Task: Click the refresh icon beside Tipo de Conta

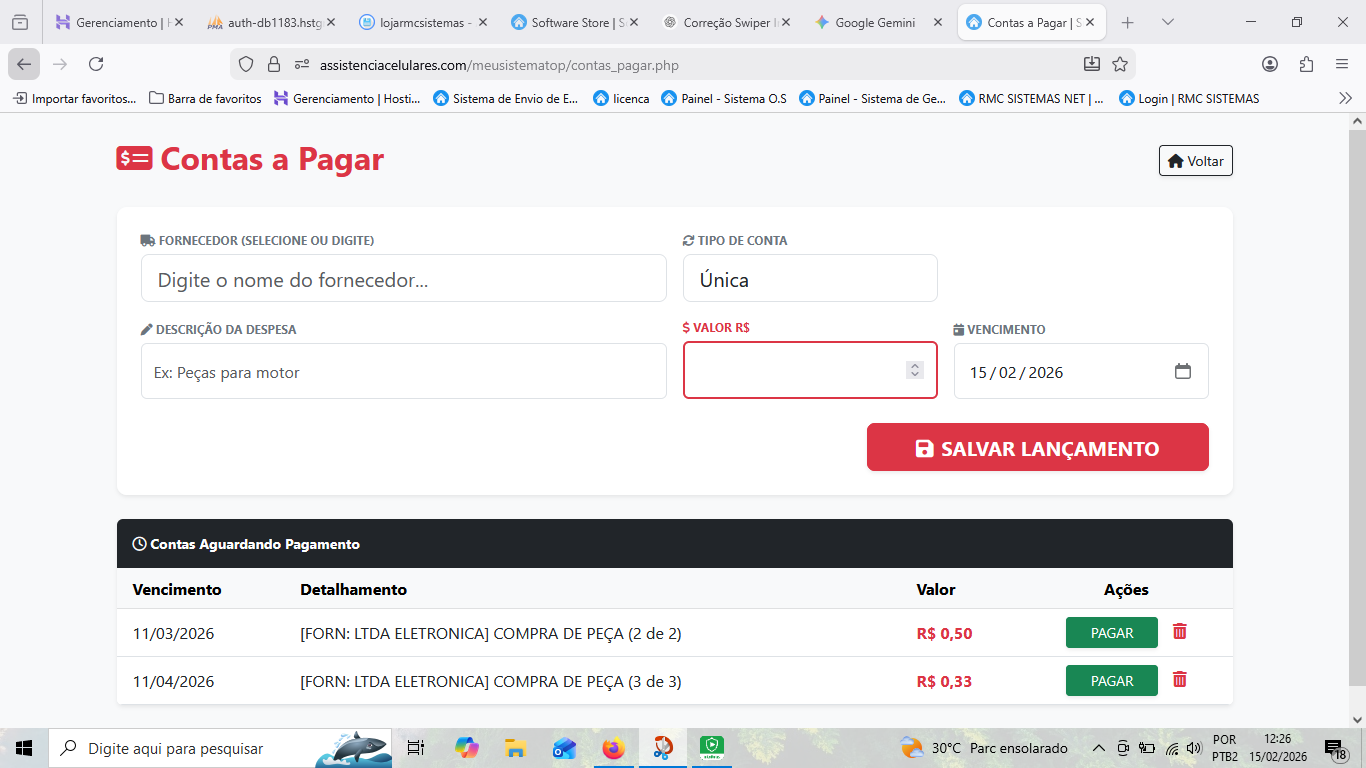Action: [x=687, y=240]
